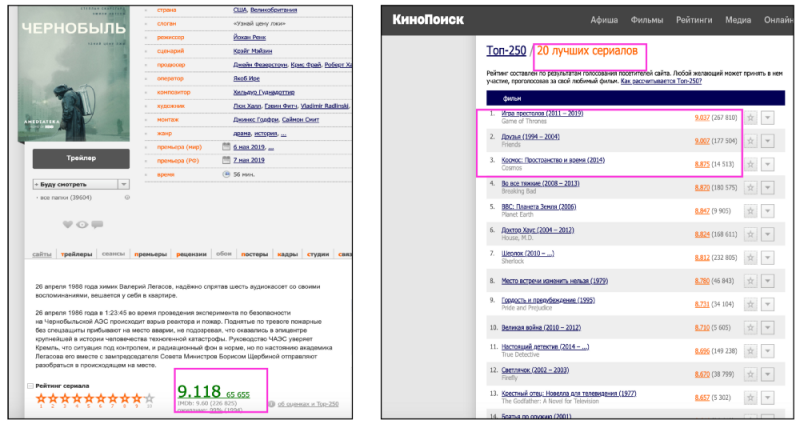The height and width of the screenshot is (424, 800).
Task: Click the eye icon below the poster
Action: (82, 224)
